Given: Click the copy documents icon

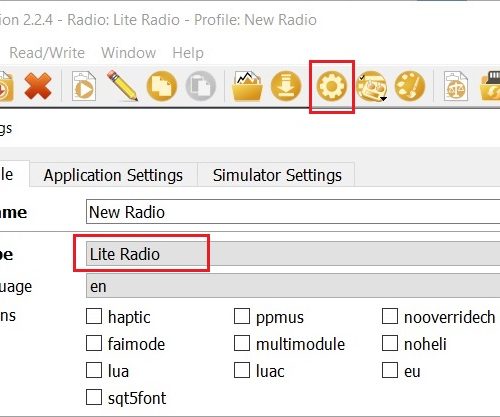Looking at the screenshot, I should coord(162,86).
